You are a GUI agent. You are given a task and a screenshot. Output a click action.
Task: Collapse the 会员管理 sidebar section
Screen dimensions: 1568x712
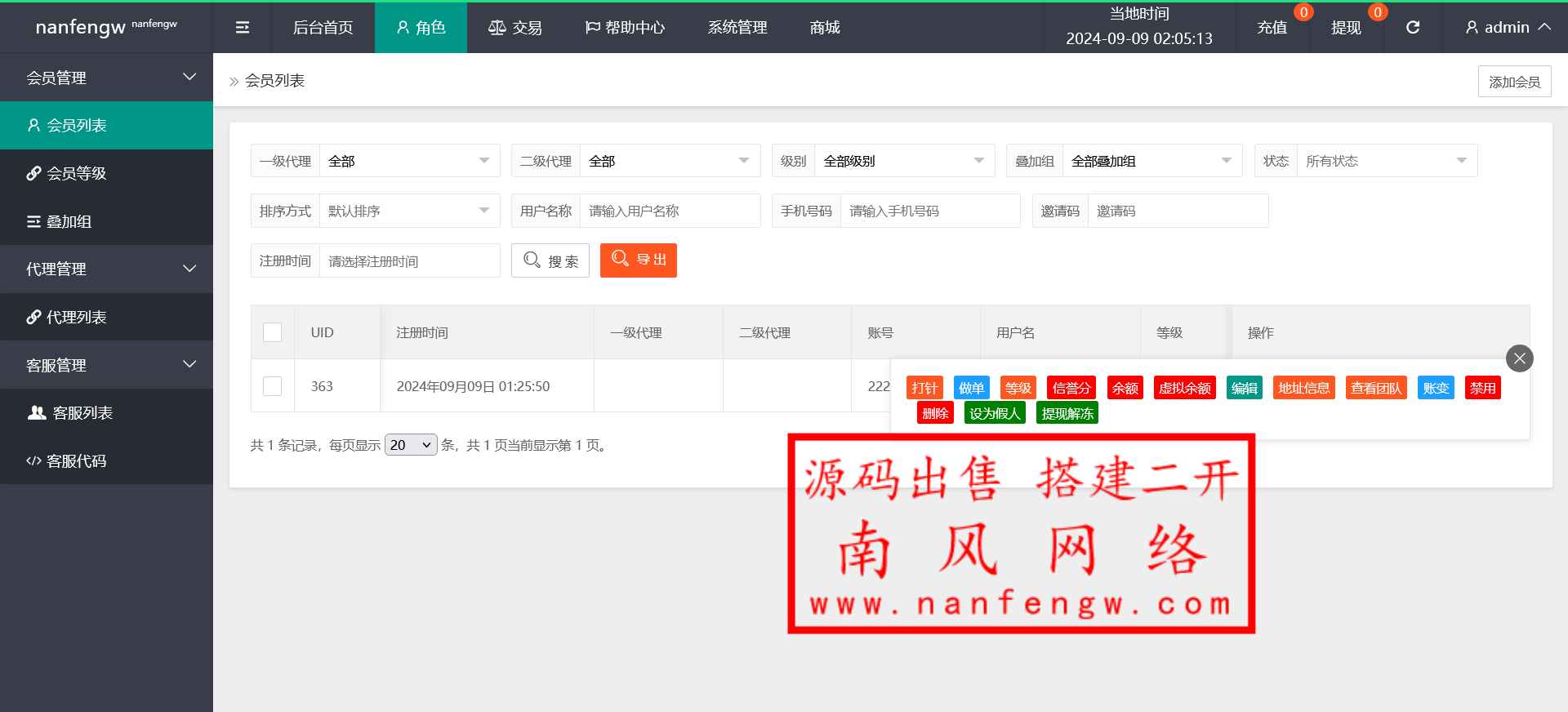point(106,78)
